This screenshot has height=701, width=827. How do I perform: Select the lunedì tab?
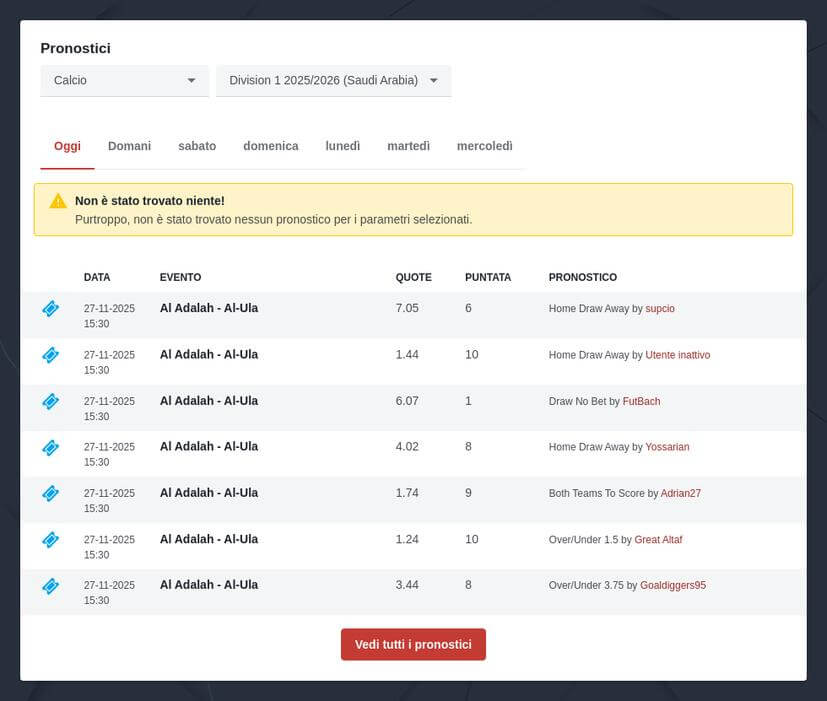(x=342, y=146)
